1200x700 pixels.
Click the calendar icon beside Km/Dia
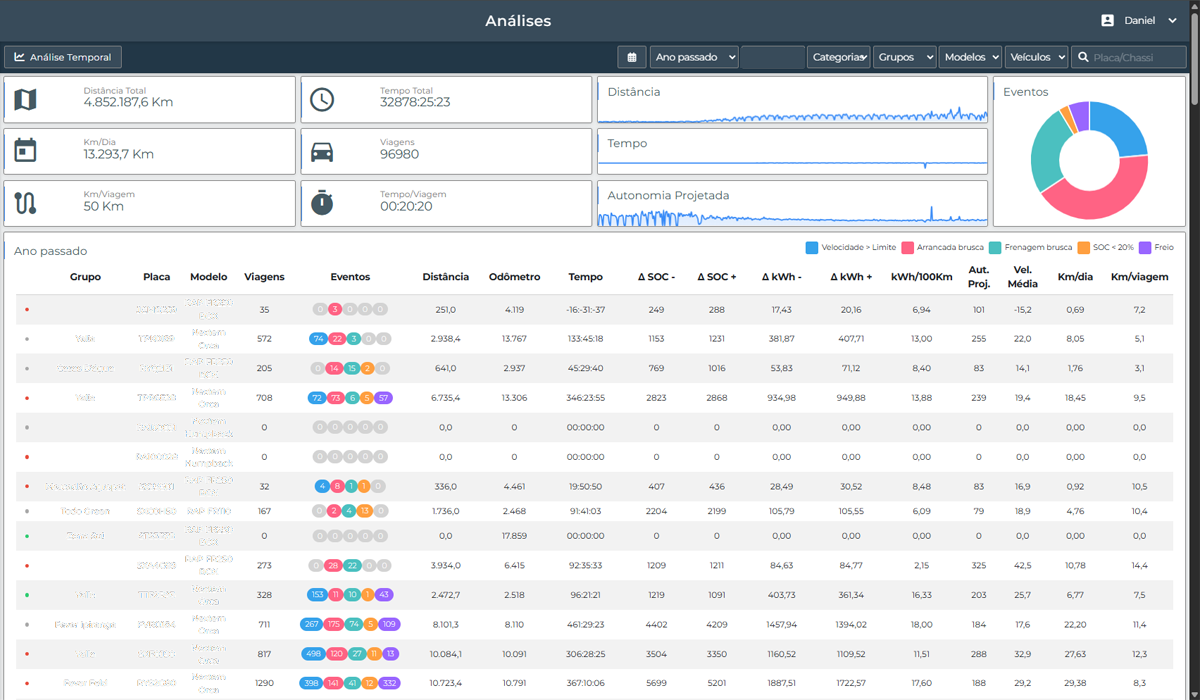[x=26, y=151]
